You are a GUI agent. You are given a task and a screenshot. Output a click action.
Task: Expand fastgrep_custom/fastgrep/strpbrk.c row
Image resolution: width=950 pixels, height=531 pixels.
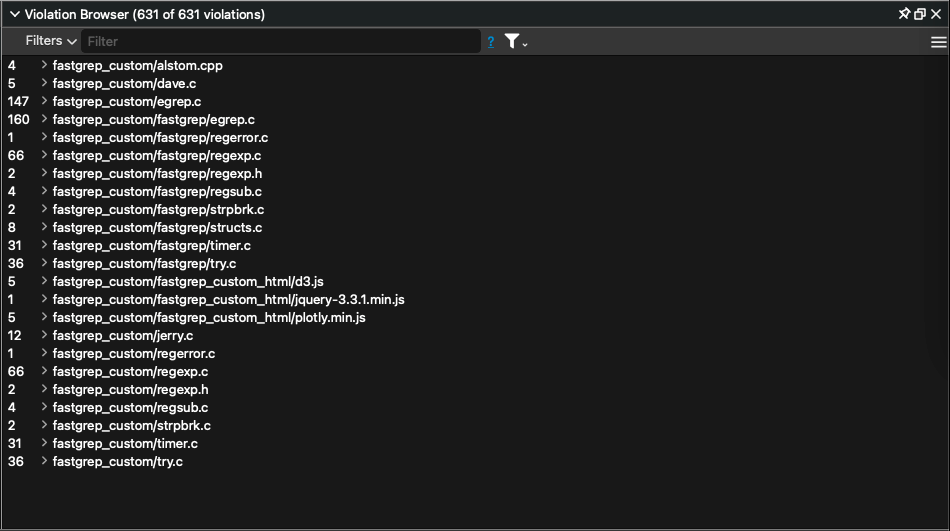click(x=44, y=209)
